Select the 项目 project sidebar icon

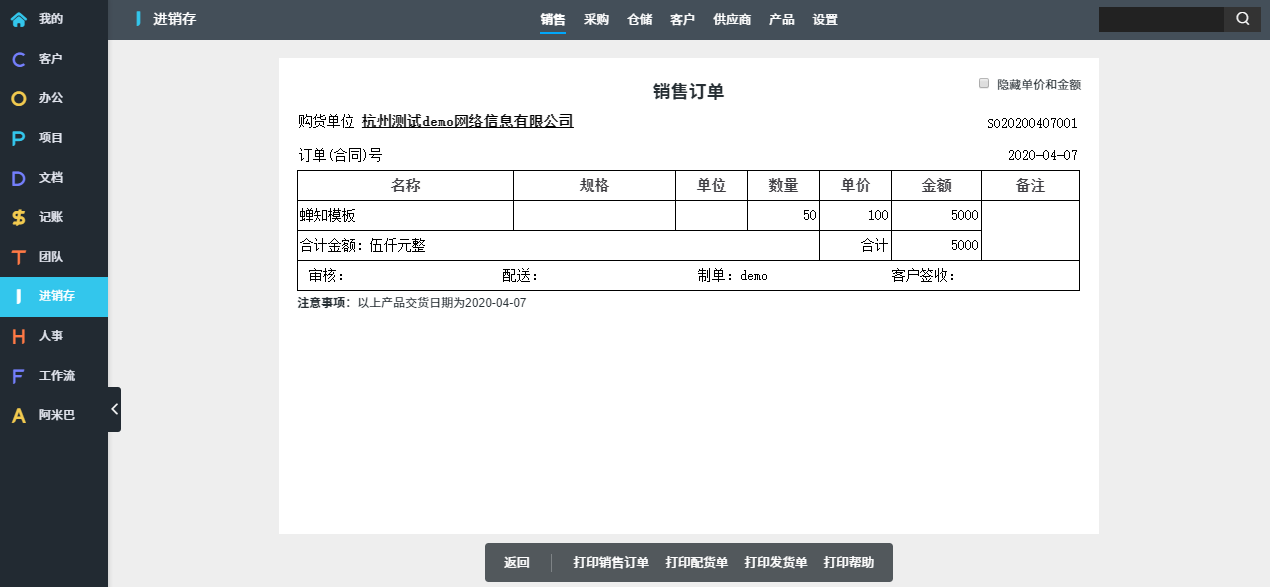coord(19,138)
